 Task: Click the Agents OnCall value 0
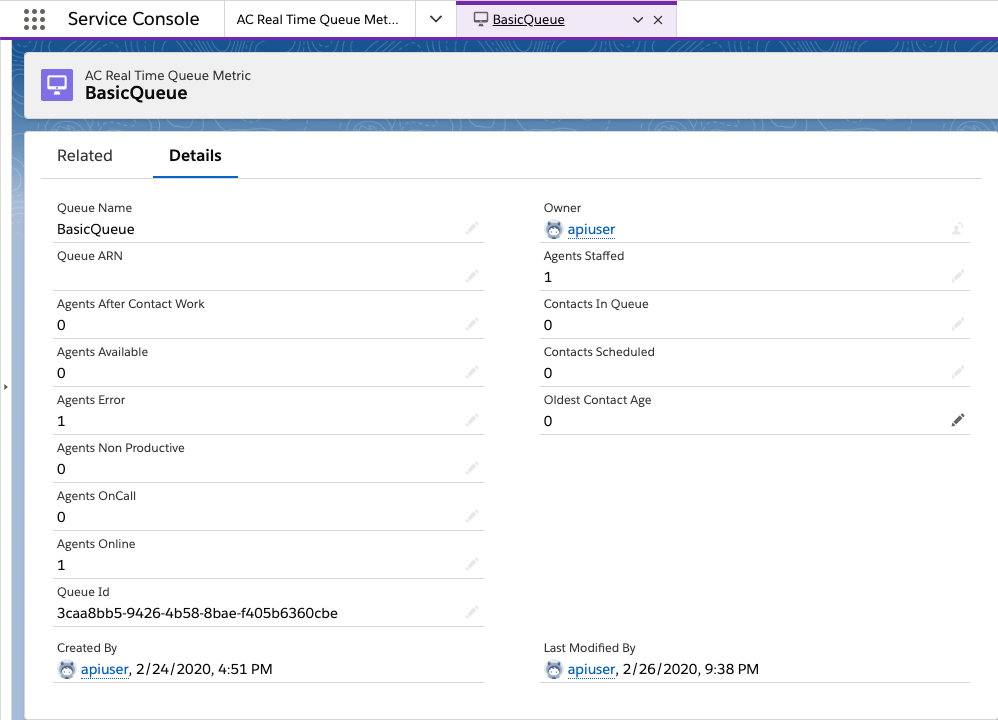61,517
